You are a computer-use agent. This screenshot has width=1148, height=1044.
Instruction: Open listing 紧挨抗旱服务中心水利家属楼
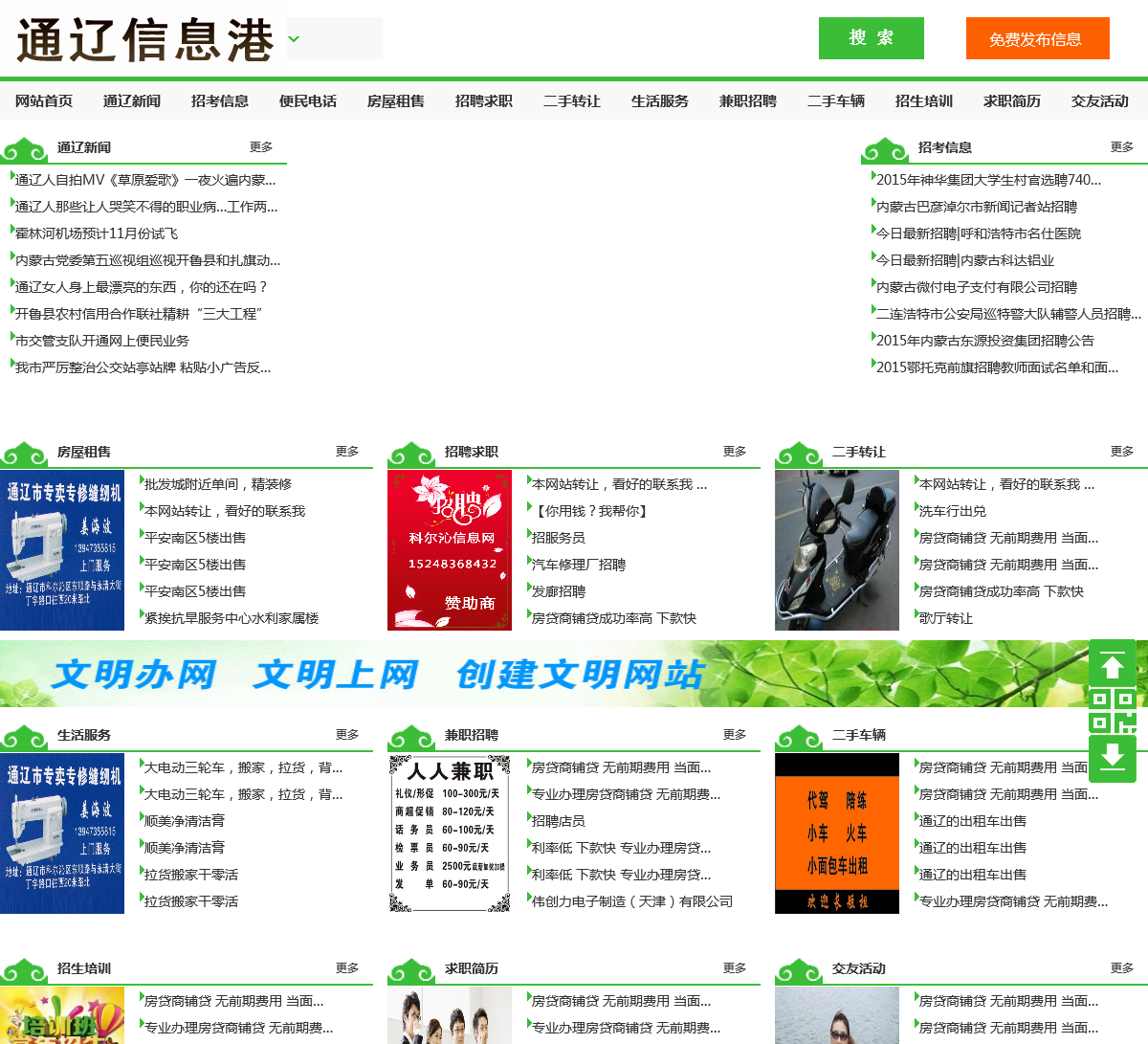(x=232, y=618)
